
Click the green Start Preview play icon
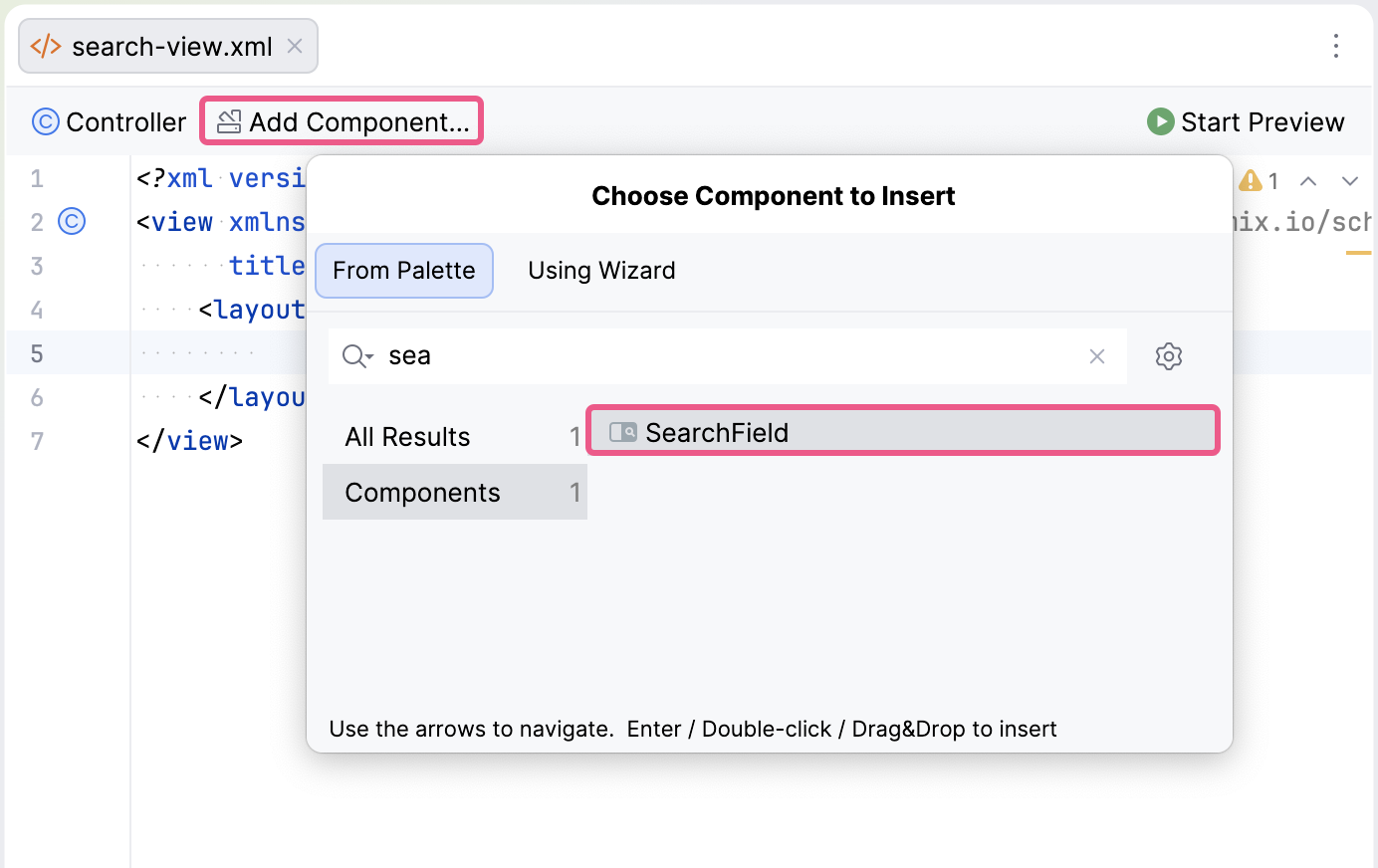tap(1159, 121)
